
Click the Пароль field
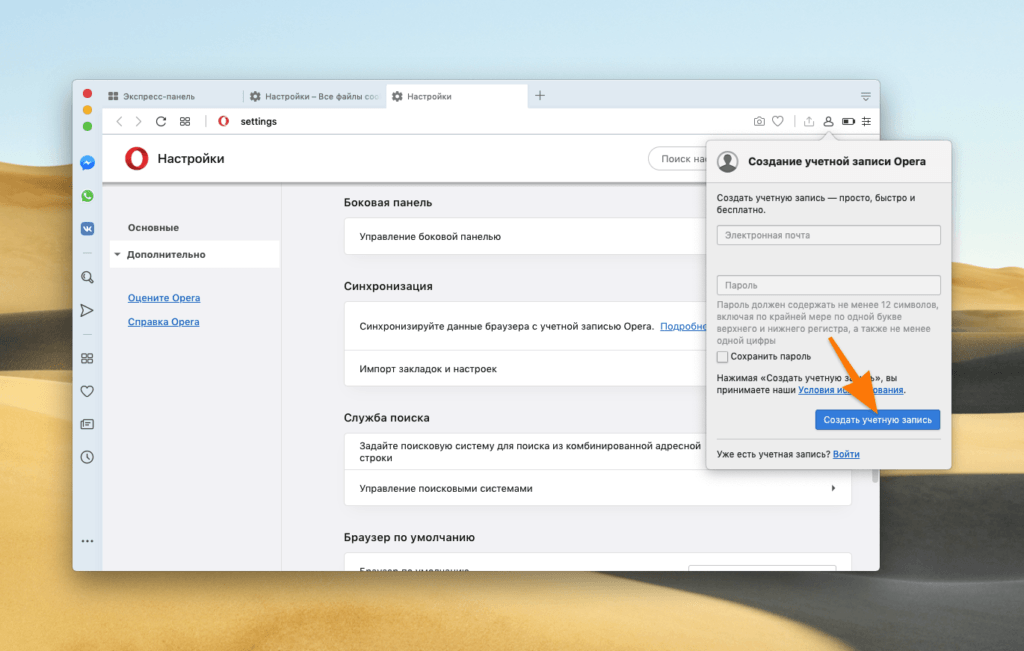pyautogui.click(x=828, y=285)
